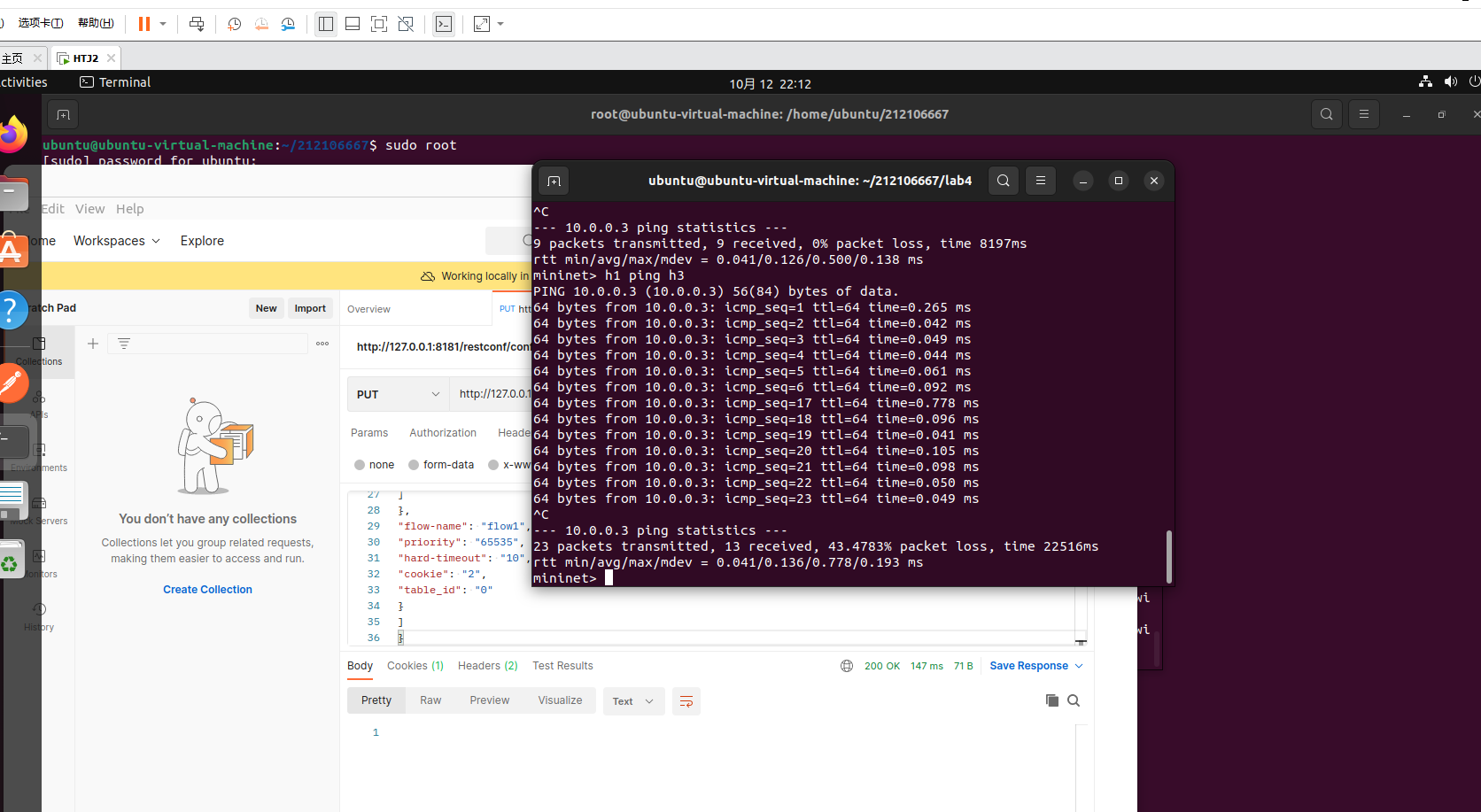Click the request URL input field
Screen dimensions: 1481x812
494,394
